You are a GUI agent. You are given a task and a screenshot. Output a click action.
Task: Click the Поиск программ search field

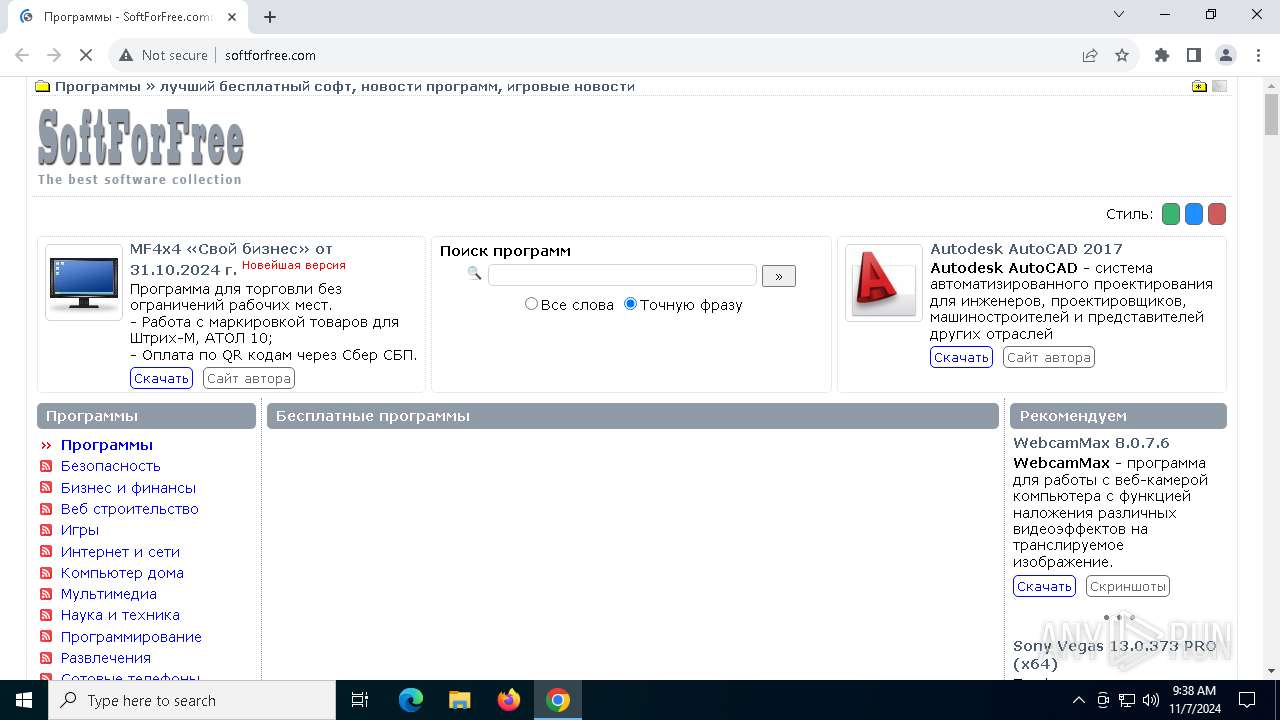(622, 275)
